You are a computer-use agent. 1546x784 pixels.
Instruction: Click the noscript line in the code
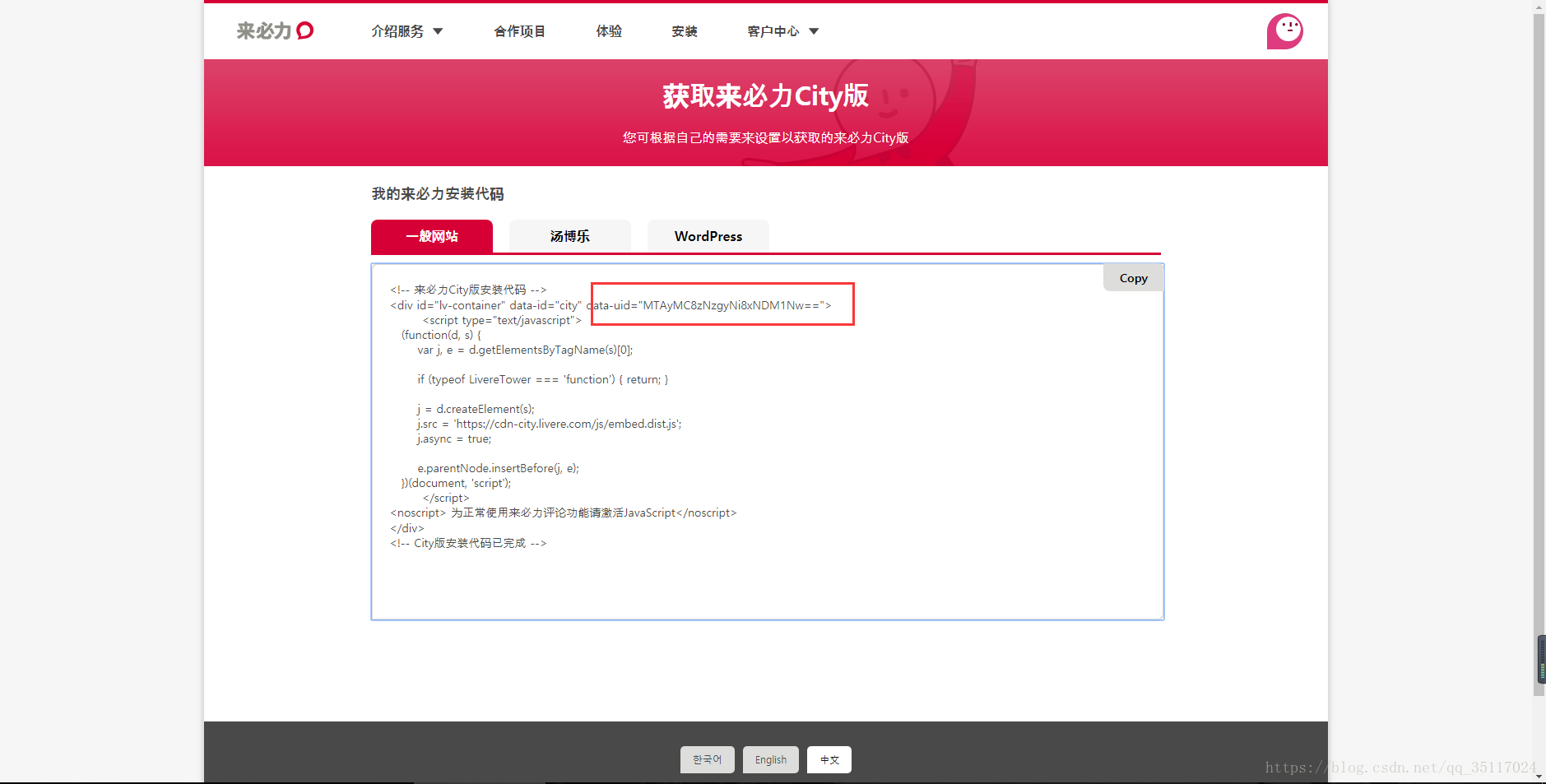click(564, 513)
